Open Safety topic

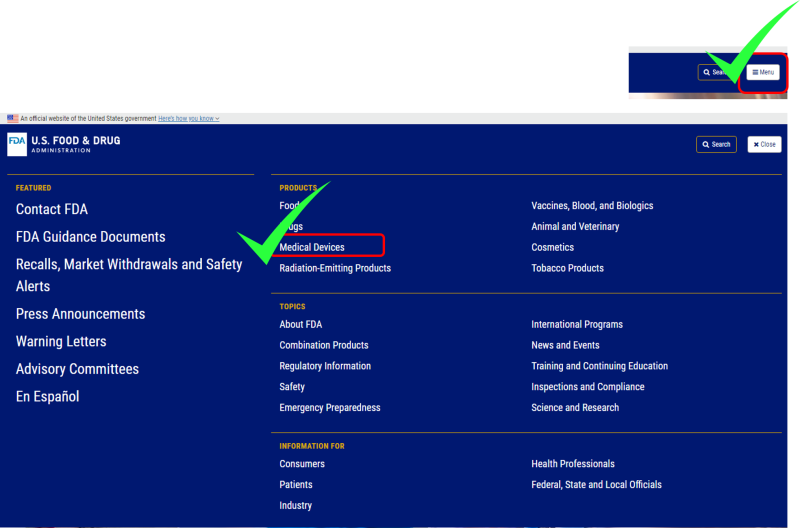292,387
